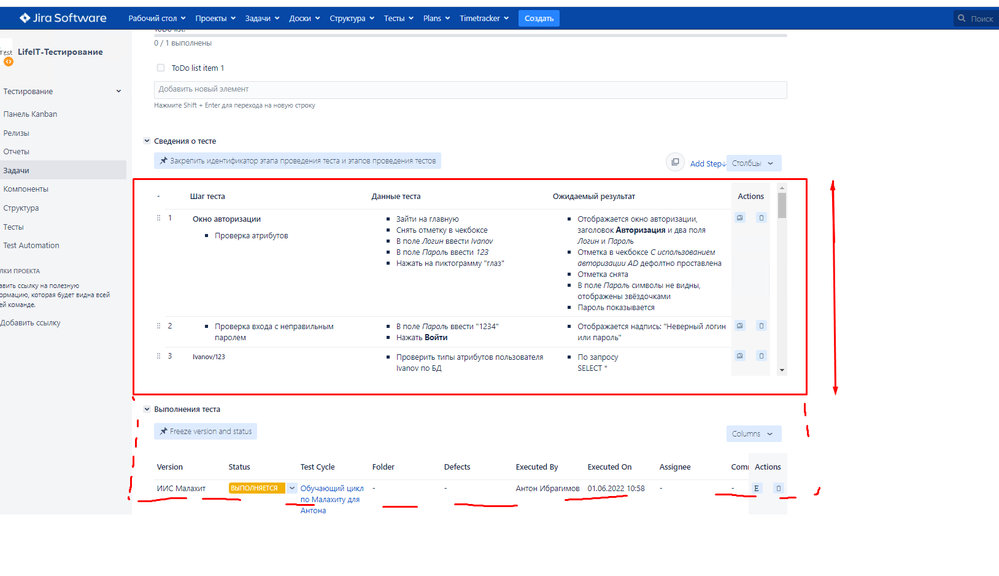This screenshot has width=999, height=576.
Task: Open the Проекты menu
Action: (x=215, y=18)
